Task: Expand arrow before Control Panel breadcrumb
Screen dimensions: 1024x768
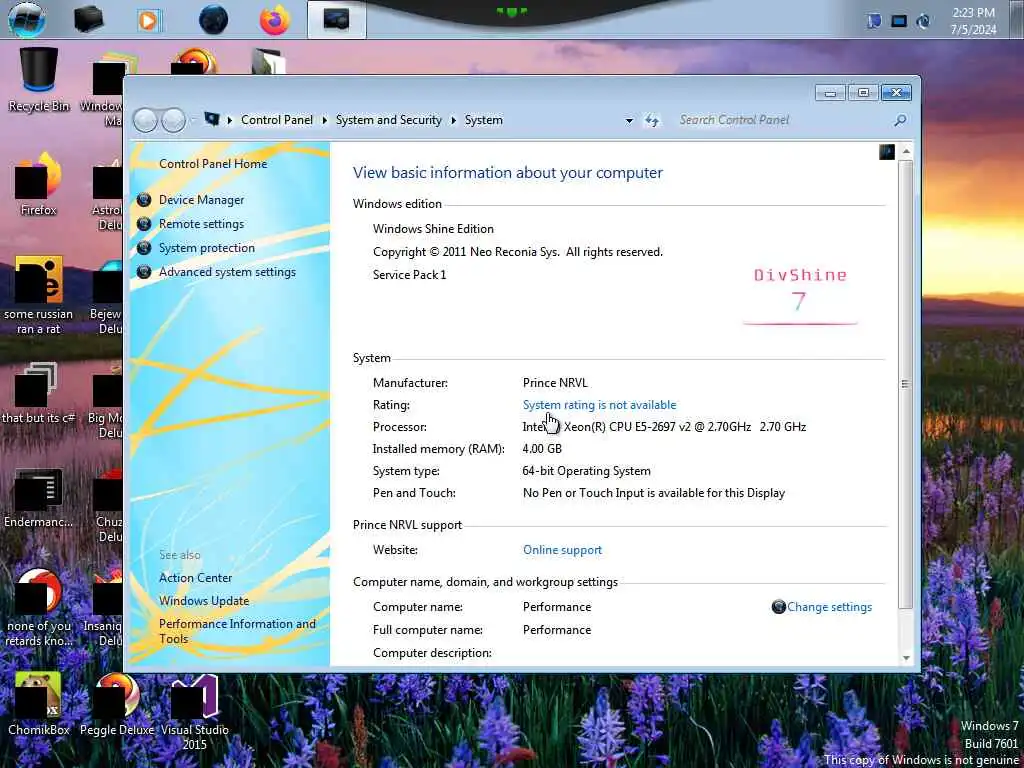Action: [x=230, y=120]
